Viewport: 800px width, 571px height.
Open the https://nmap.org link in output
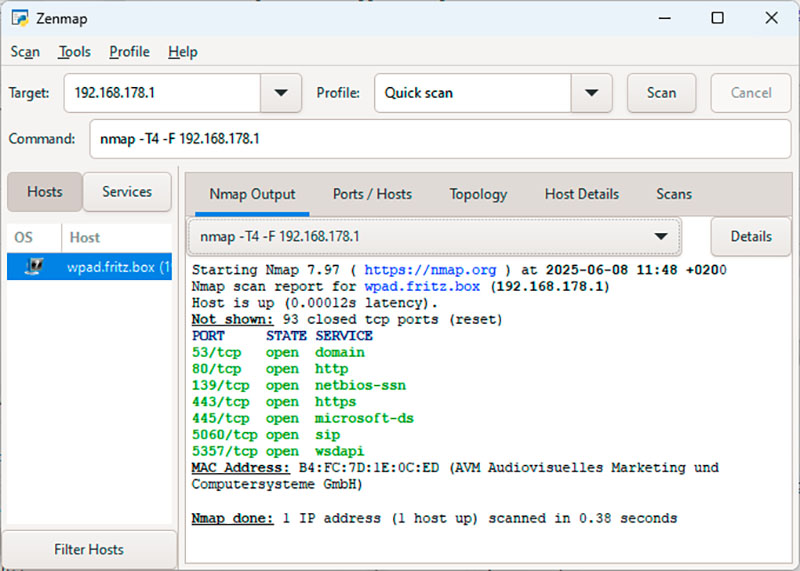(430, 270)
